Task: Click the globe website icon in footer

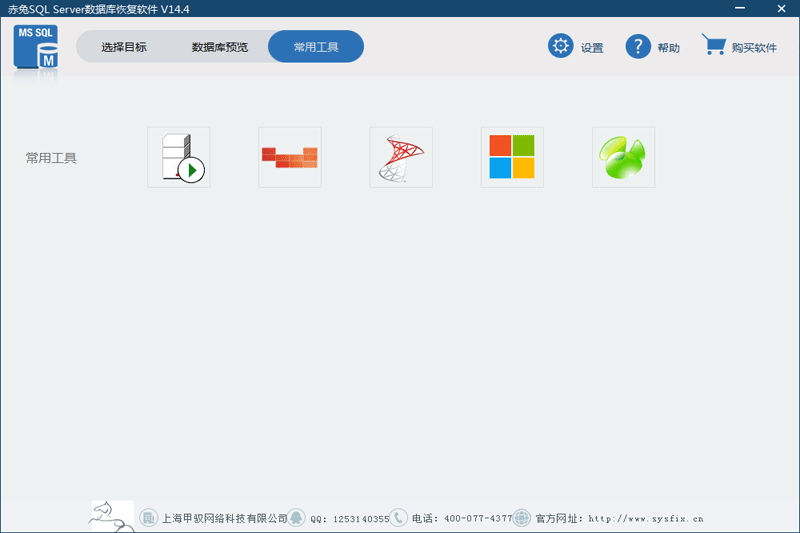Action: (x=521, y=518)
